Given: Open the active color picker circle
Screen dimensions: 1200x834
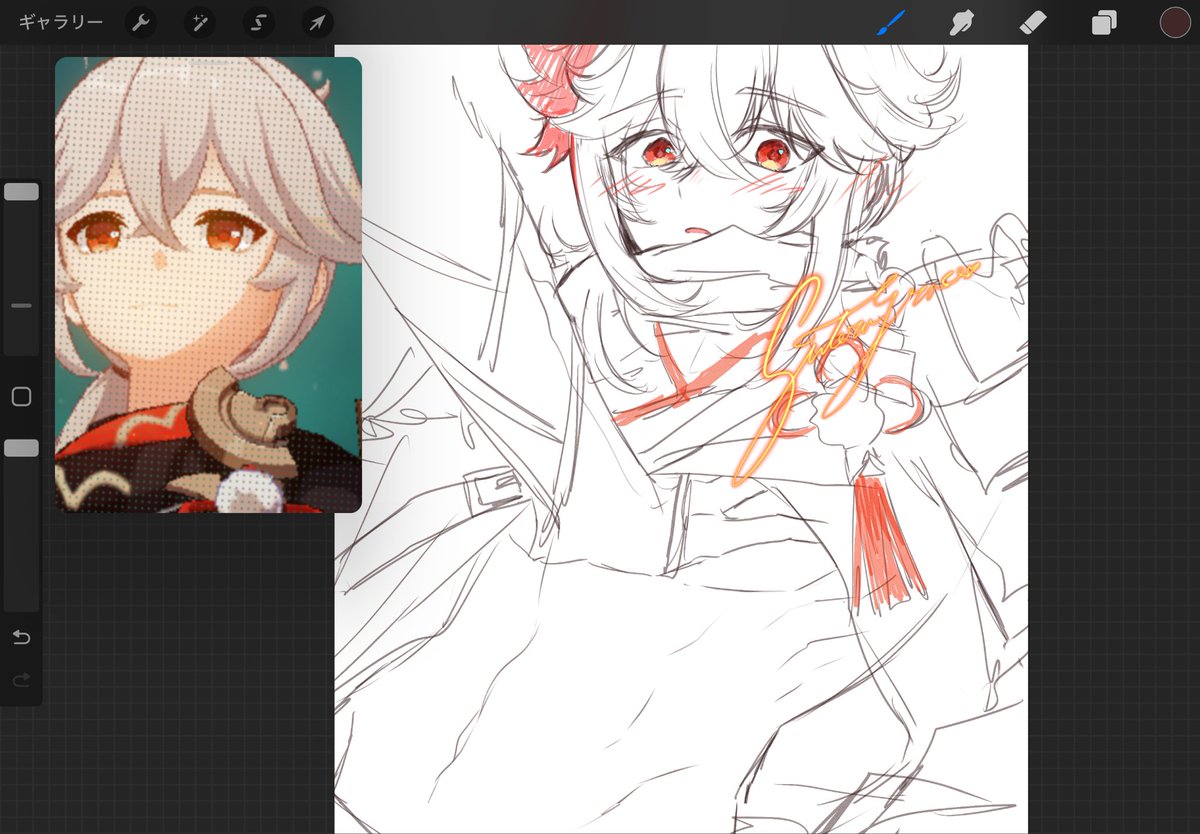Looking at the screenshot, I should (x=1175, y=22).
